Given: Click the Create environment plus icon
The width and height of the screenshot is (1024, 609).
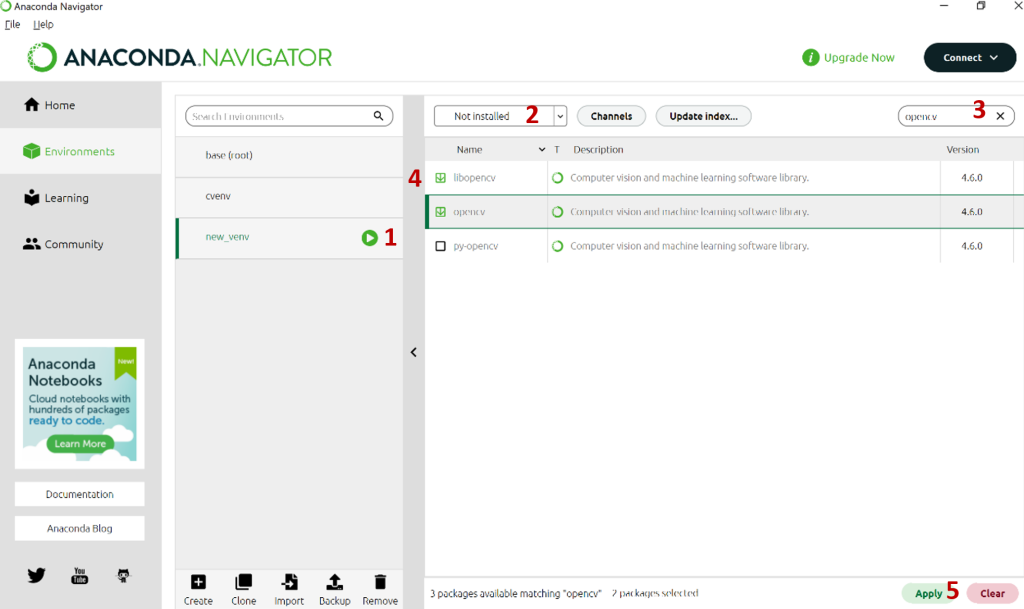Looking at the screenshot, I should [x=198, y=582].
